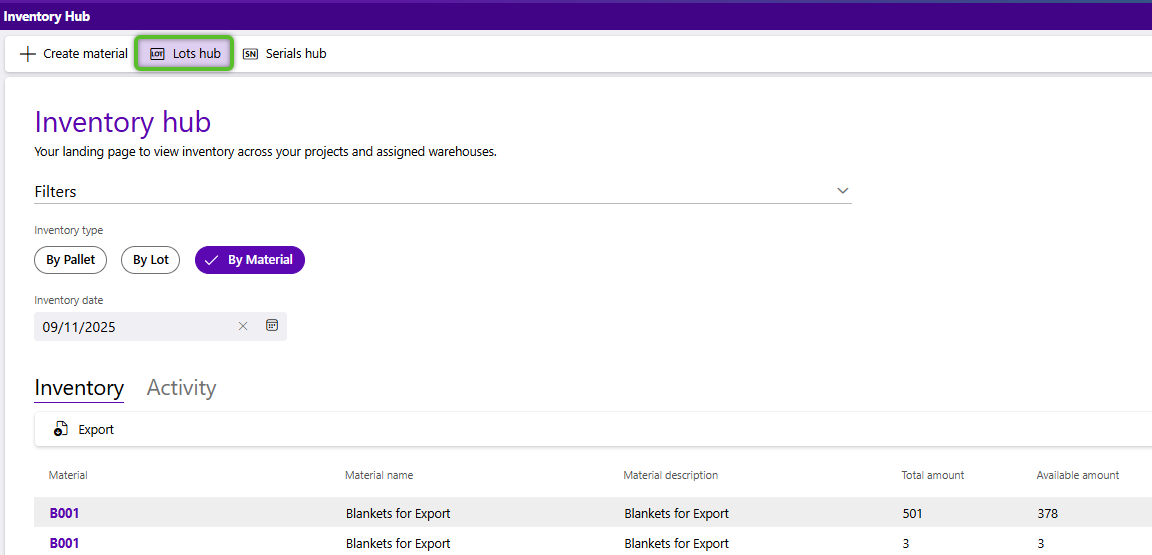This screenshot has height=555, width=1152.
Task: Sort by the Material name column header
Action: coord(379,475)
